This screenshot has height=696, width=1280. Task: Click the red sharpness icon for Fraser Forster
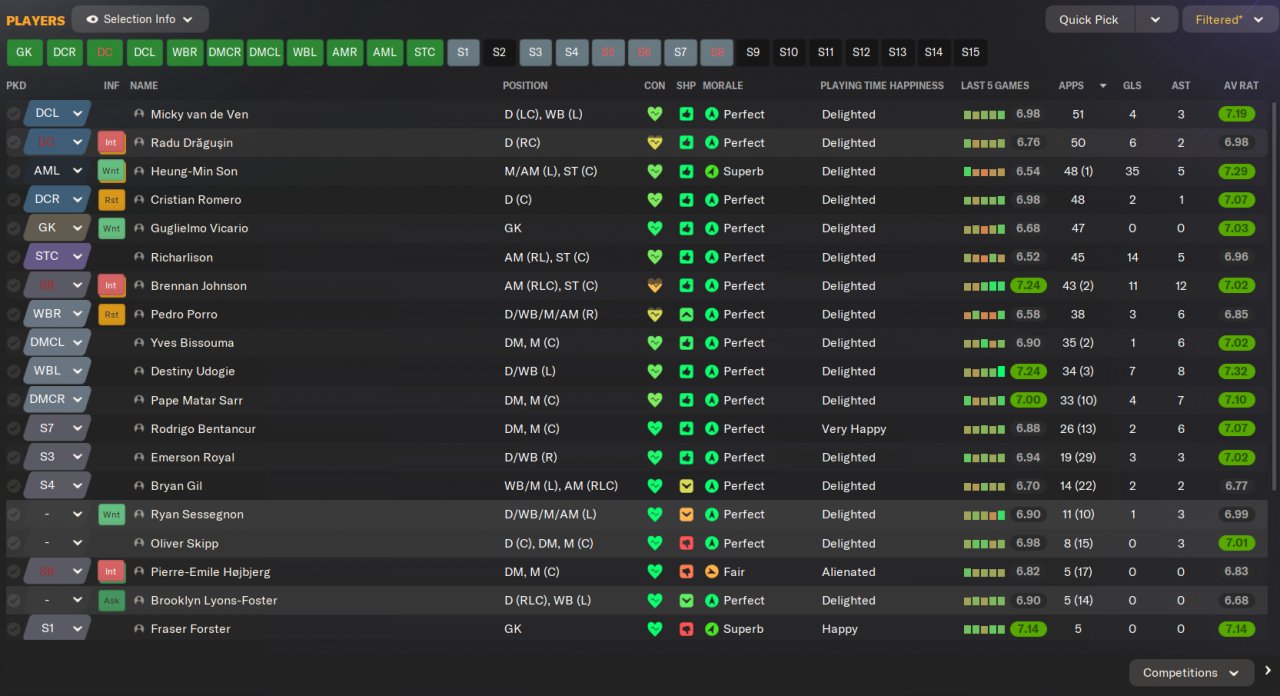coord(686,629)
